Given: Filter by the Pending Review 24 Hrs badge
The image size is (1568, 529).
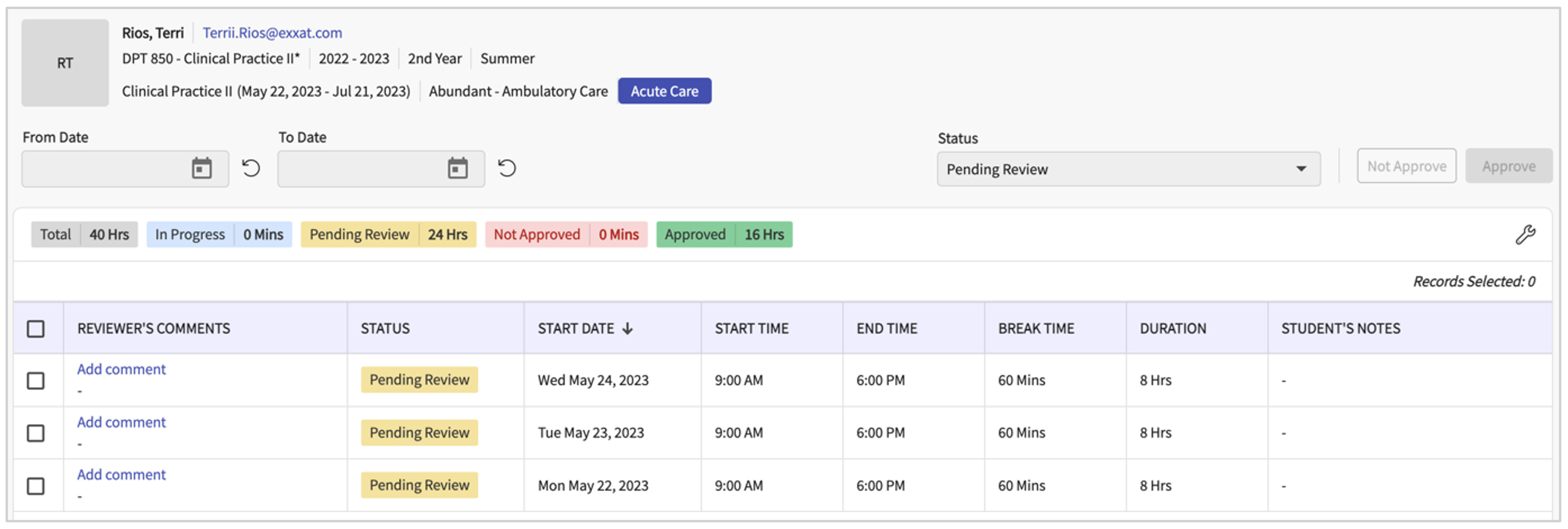Looking at the screenshot, I should (388, 234).
